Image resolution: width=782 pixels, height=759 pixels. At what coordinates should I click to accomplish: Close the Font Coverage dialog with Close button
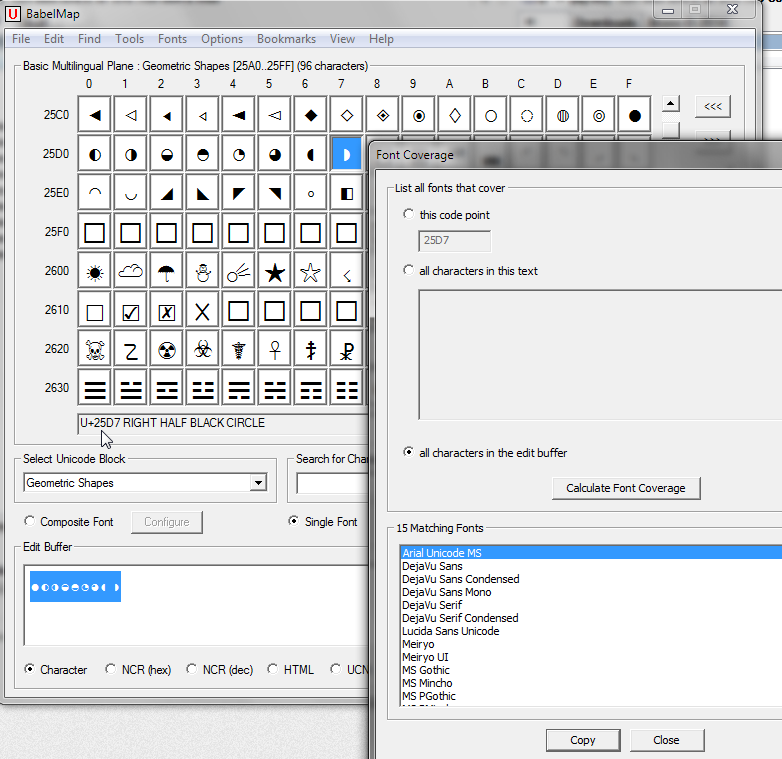[667, 740]
